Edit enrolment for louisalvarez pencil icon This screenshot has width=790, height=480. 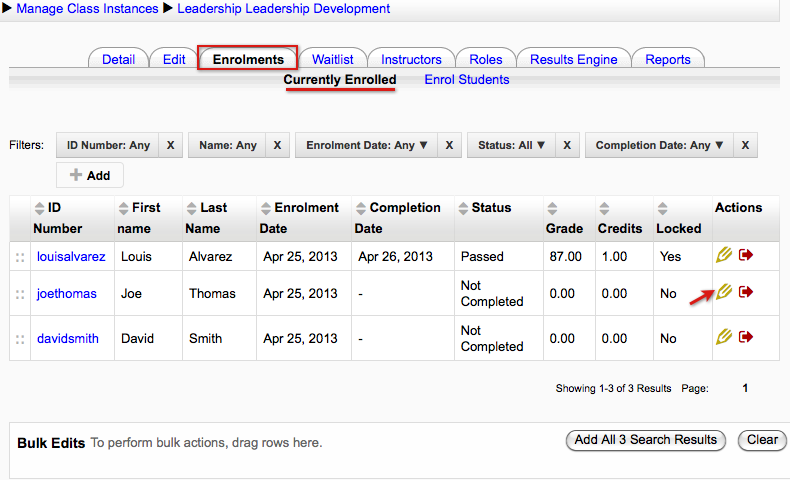724,255
